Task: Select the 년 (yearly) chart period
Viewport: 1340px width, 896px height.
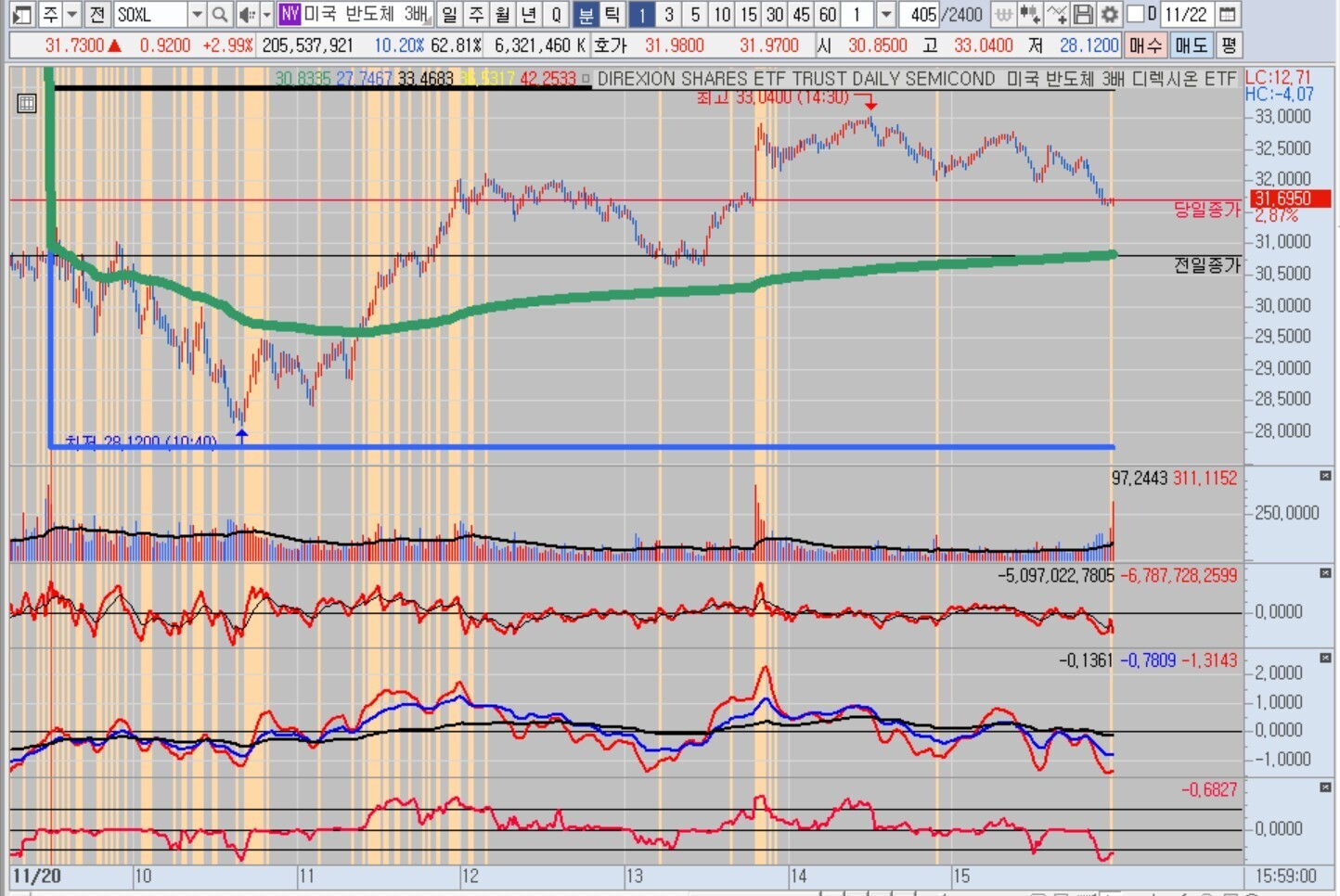Action: [x=530, y=14]
